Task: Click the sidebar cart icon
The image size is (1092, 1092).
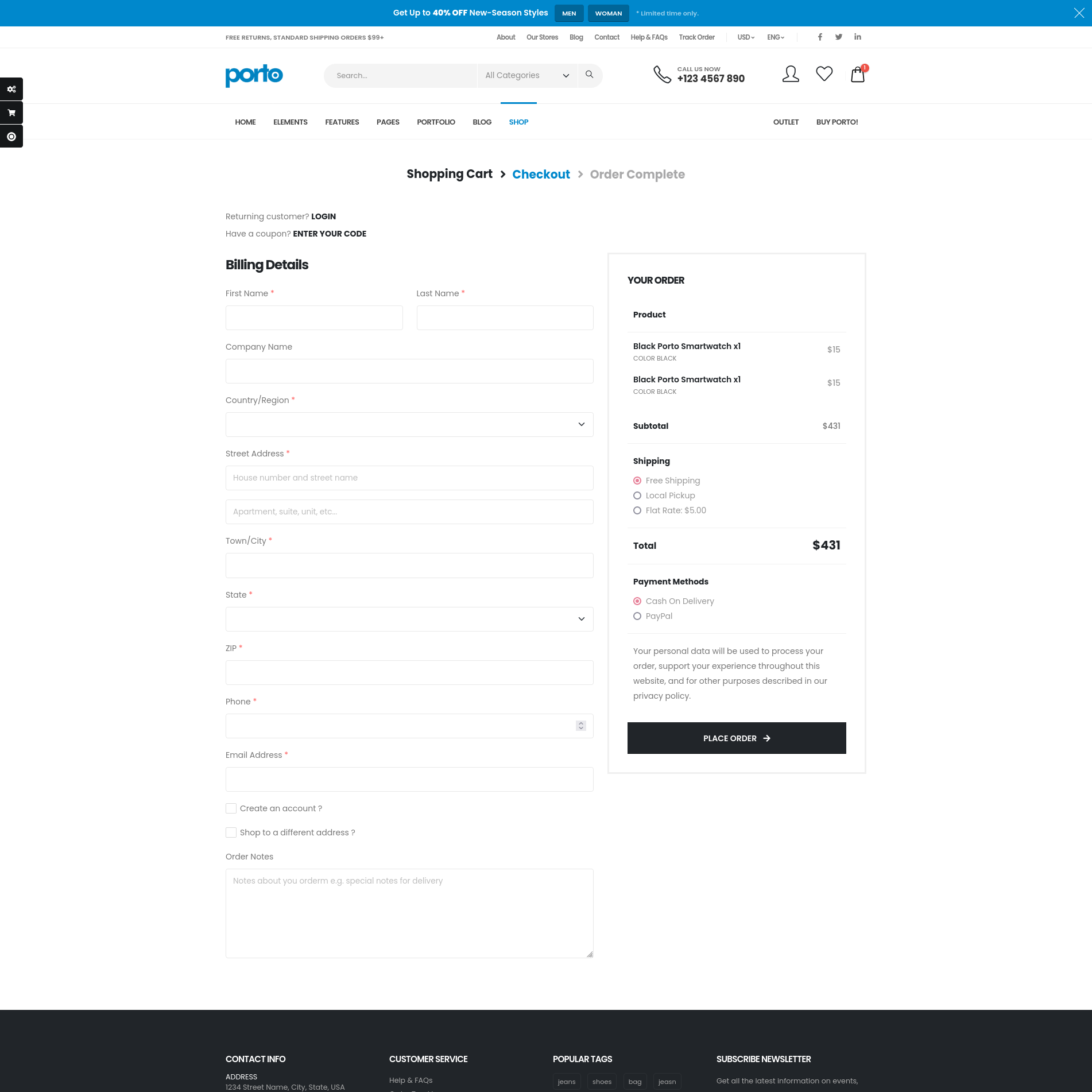Action: tap(11, 113)
